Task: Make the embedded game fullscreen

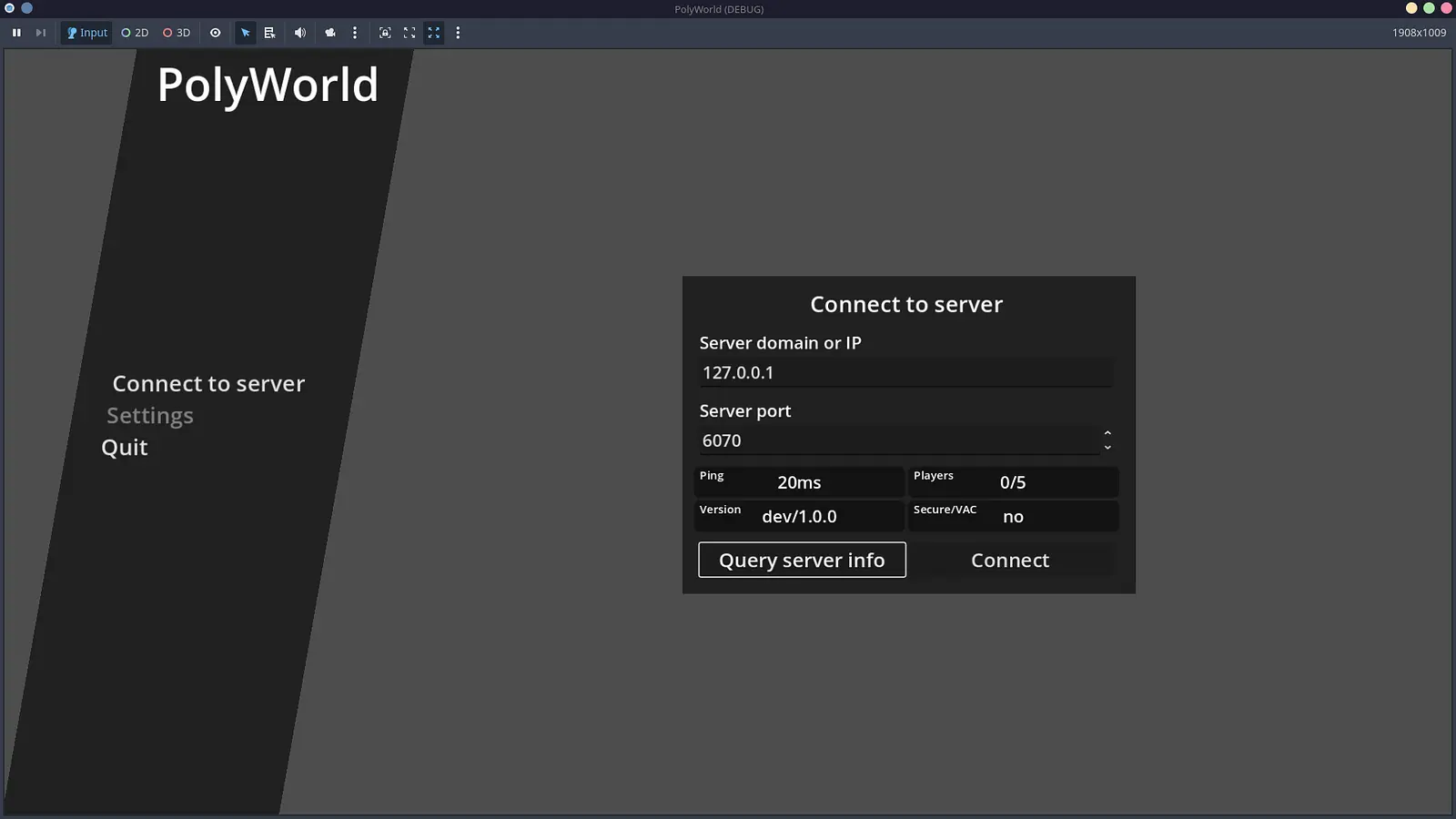Action: click(409, 32)
